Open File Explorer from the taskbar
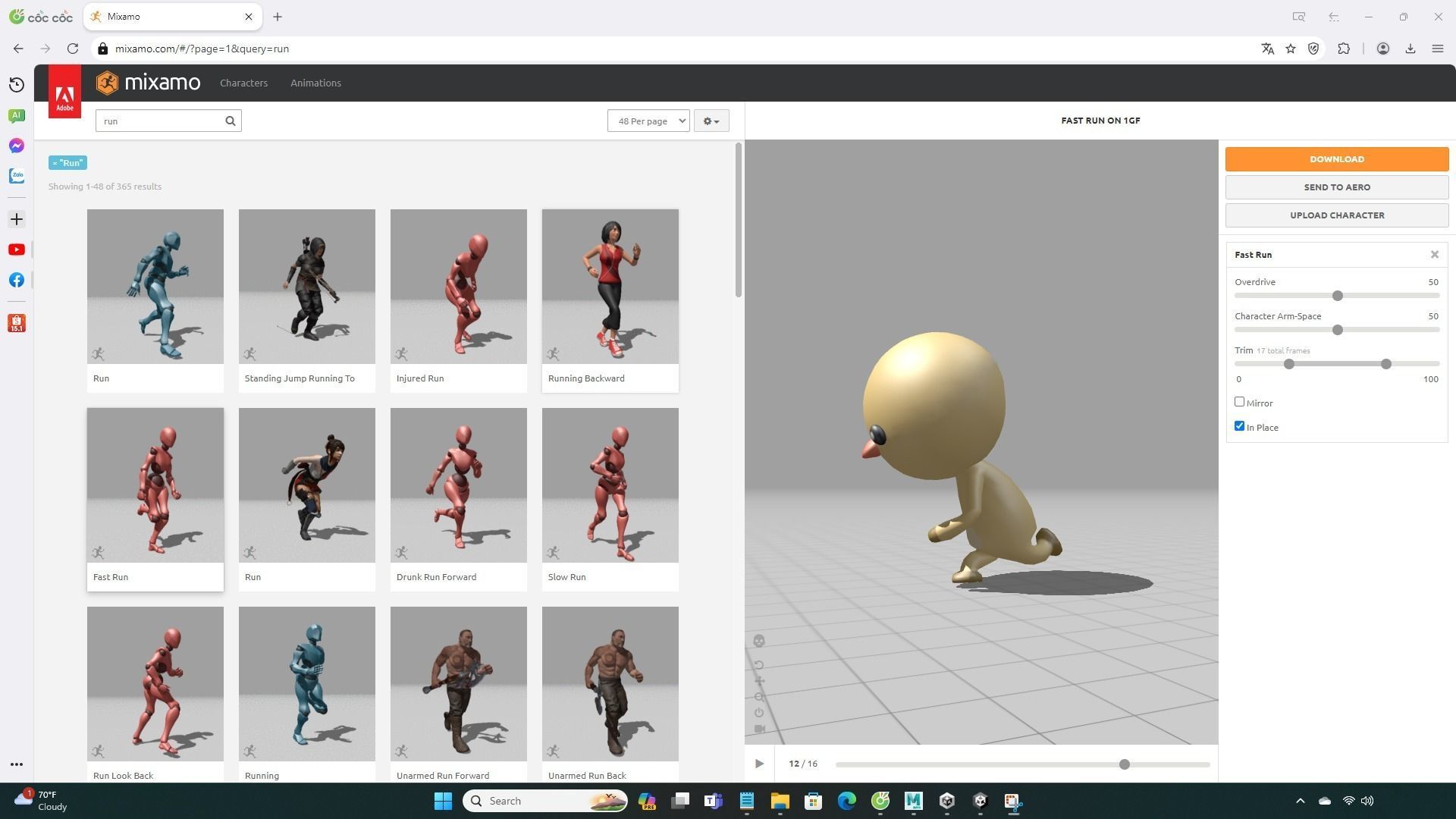The height and width of the screenshot is (819, 1456). (x=780, y=801)
